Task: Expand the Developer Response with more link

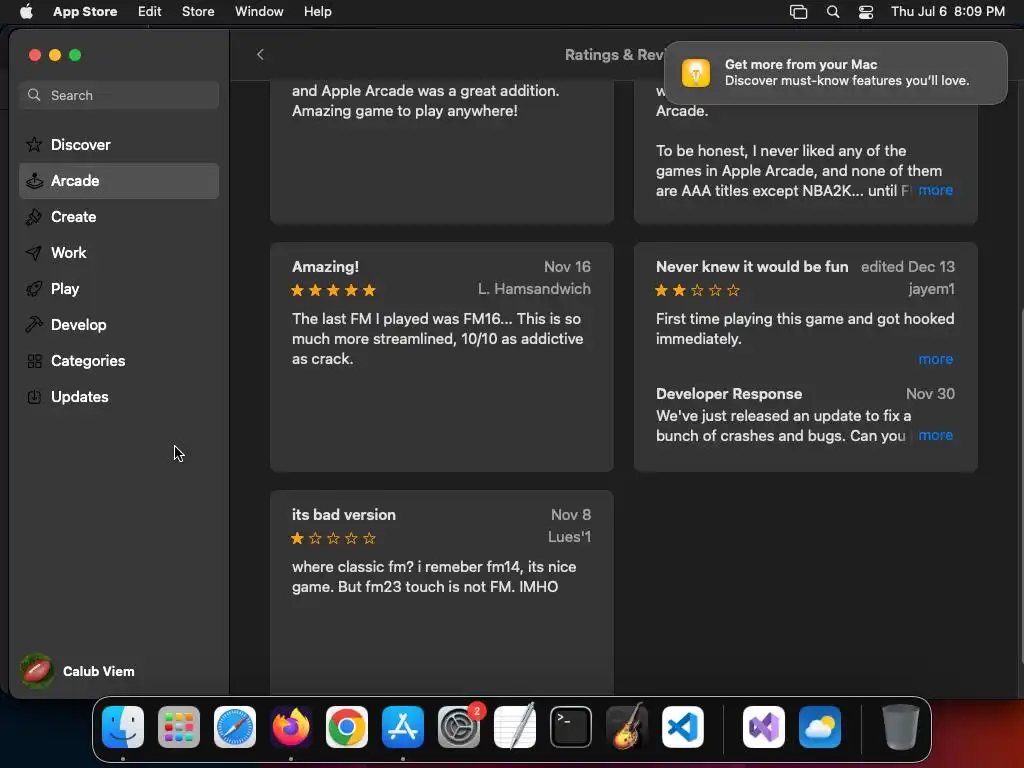Action: 935,435
